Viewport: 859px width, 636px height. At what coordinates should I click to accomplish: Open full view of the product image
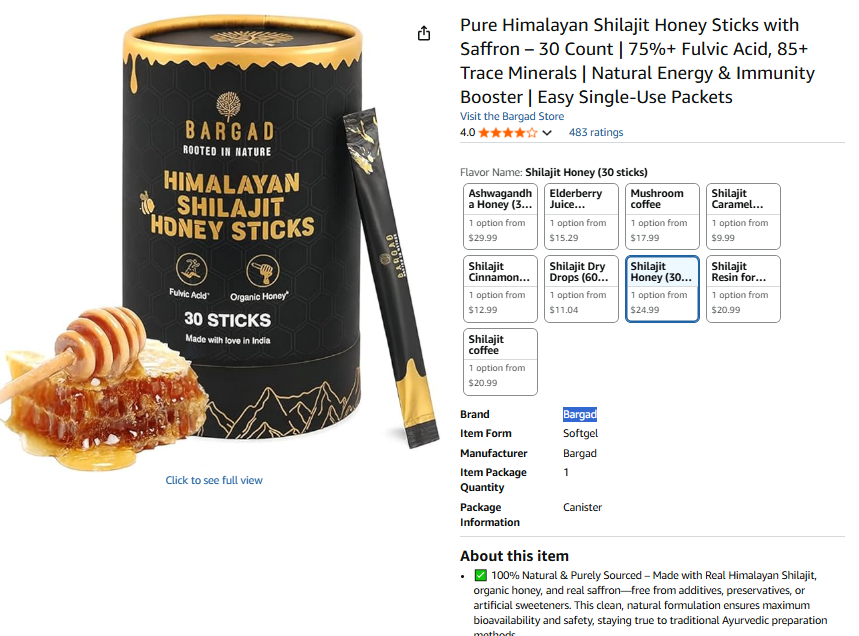(214, 481)
